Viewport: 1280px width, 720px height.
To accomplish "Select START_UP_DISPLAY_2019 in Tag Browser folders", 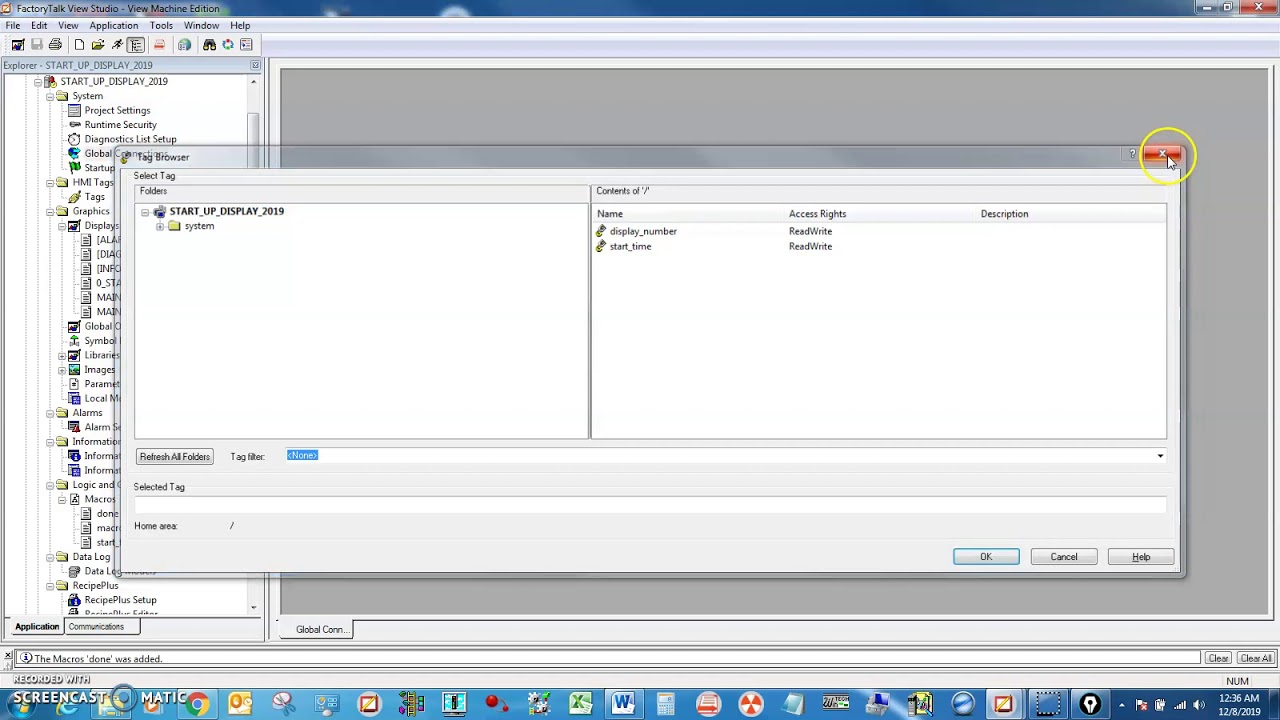I will pyautogui.click(x=226, y=211).
